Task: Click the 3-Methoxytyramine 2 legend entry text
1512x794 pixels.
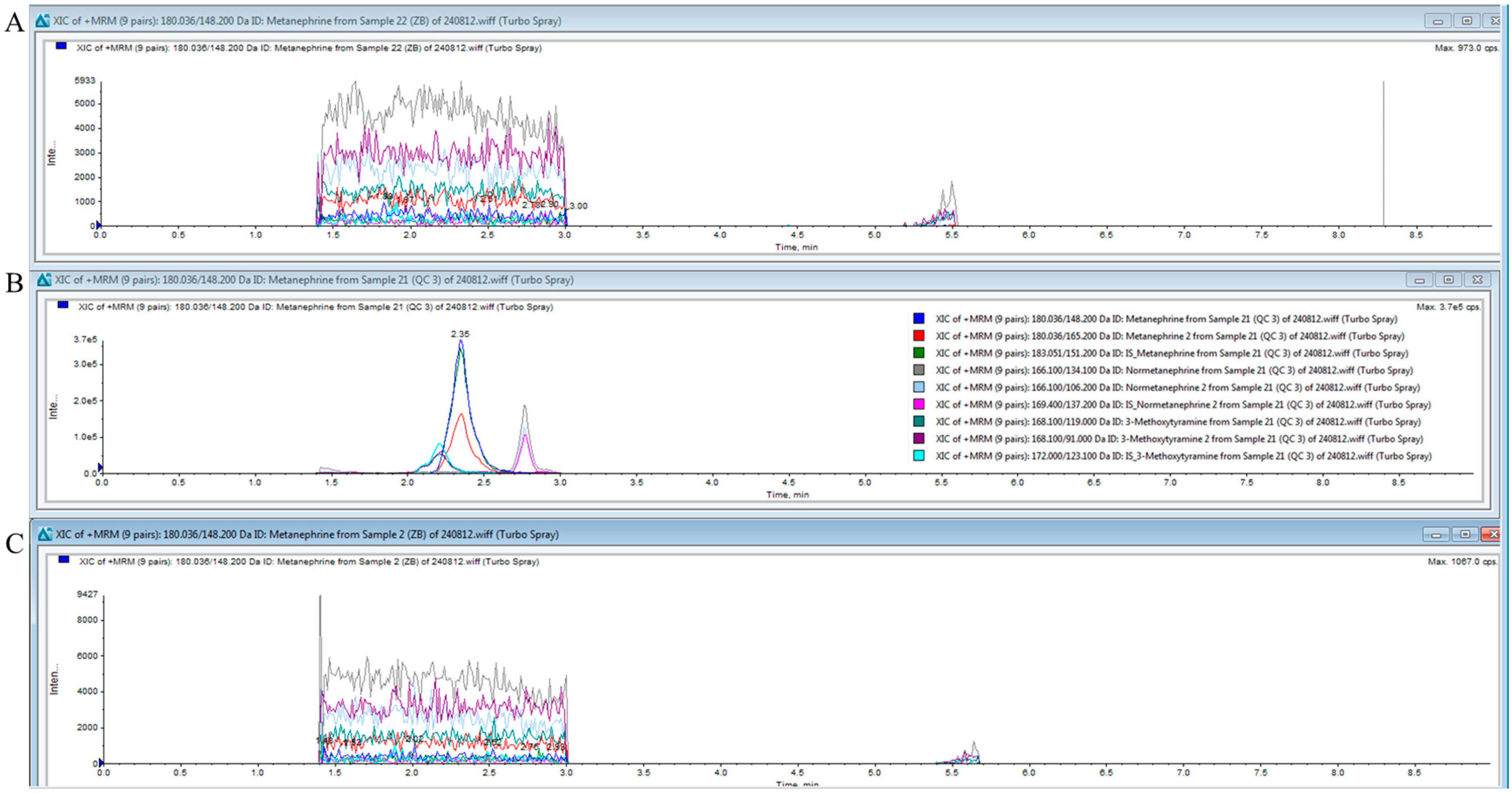Action: point(1179,439)
